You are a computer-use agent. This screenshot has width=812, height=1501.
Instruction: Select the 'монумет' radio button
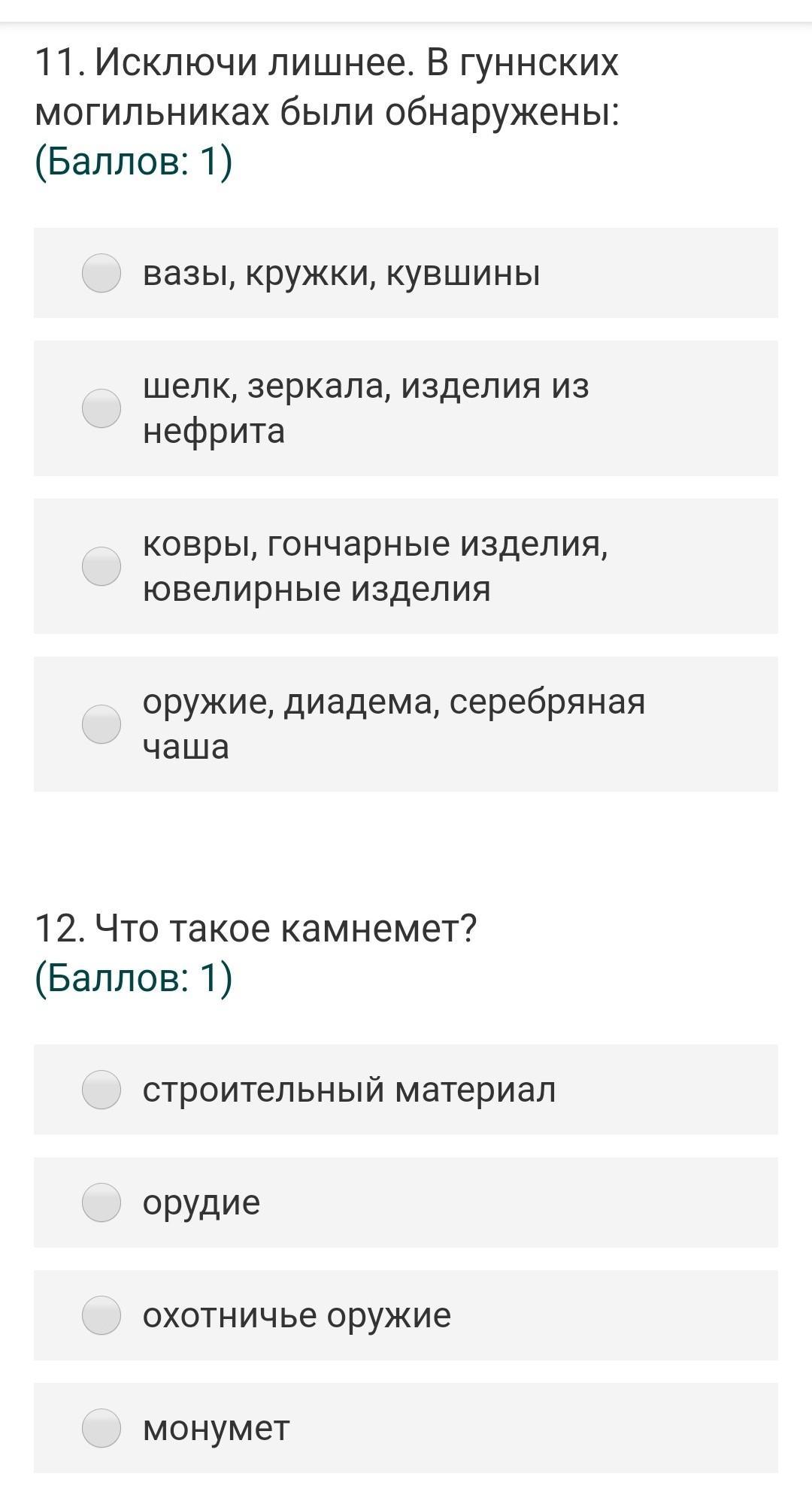coord(101,1428)
